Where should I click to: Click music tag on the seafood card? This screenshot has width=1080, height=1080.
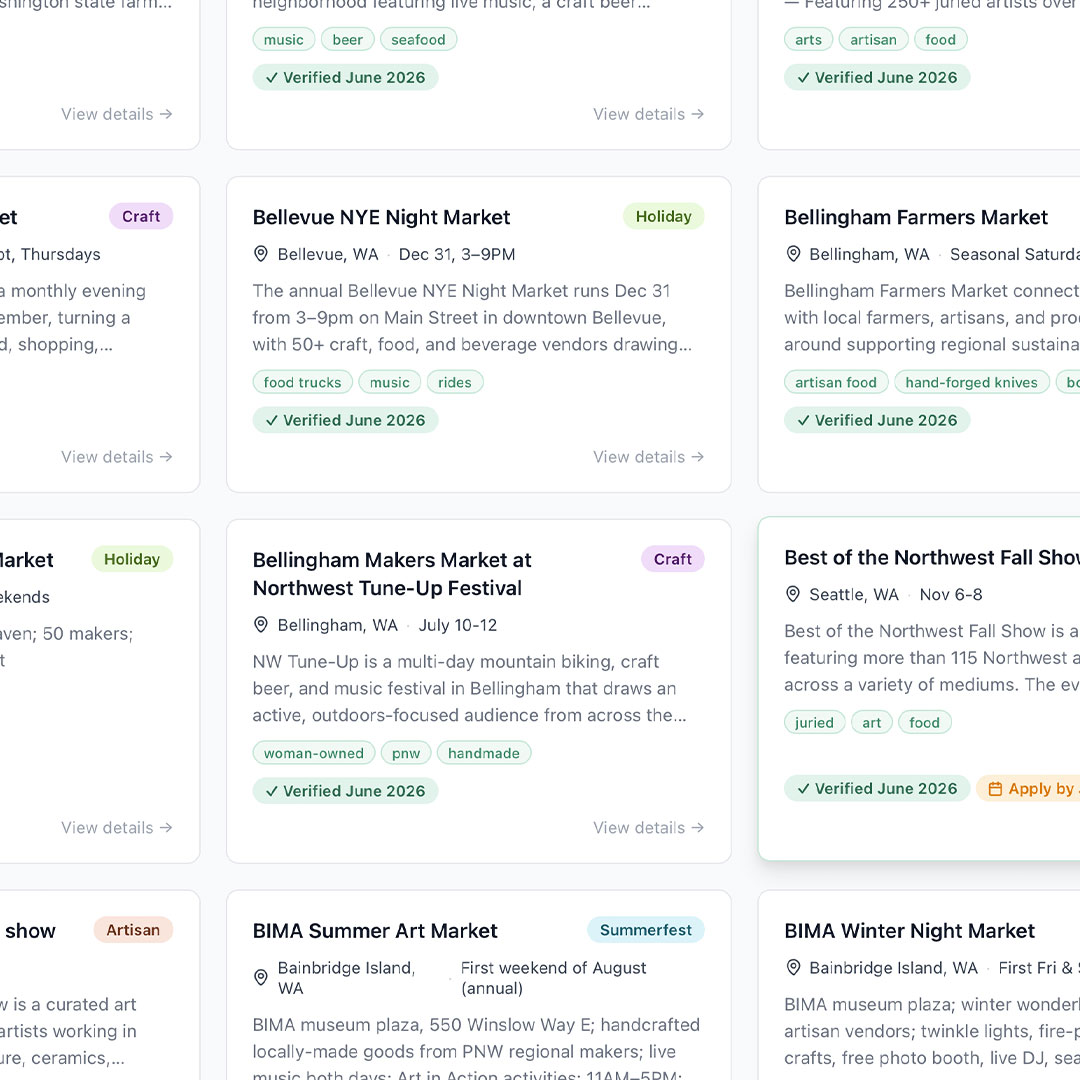click(x=283, y=39)
